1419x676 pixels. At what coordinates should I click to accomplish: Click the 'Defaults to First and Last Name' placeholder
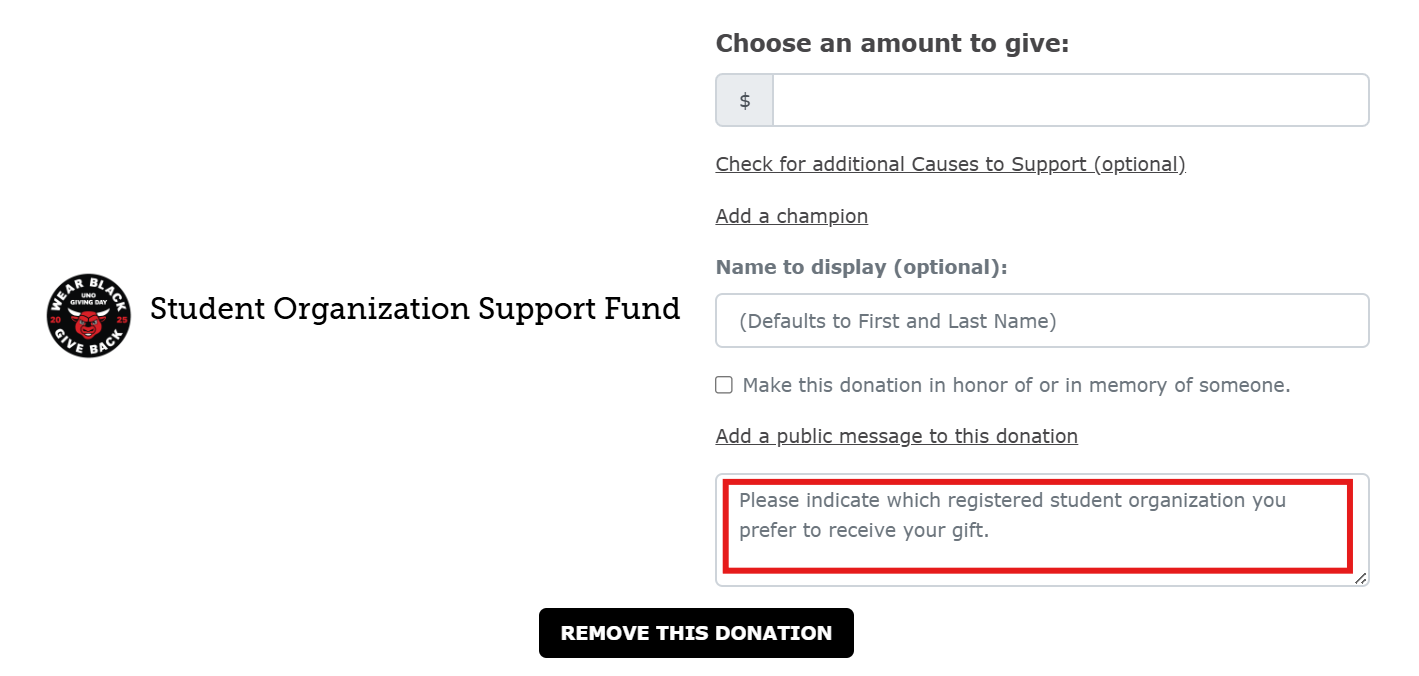tap(897, 321)
